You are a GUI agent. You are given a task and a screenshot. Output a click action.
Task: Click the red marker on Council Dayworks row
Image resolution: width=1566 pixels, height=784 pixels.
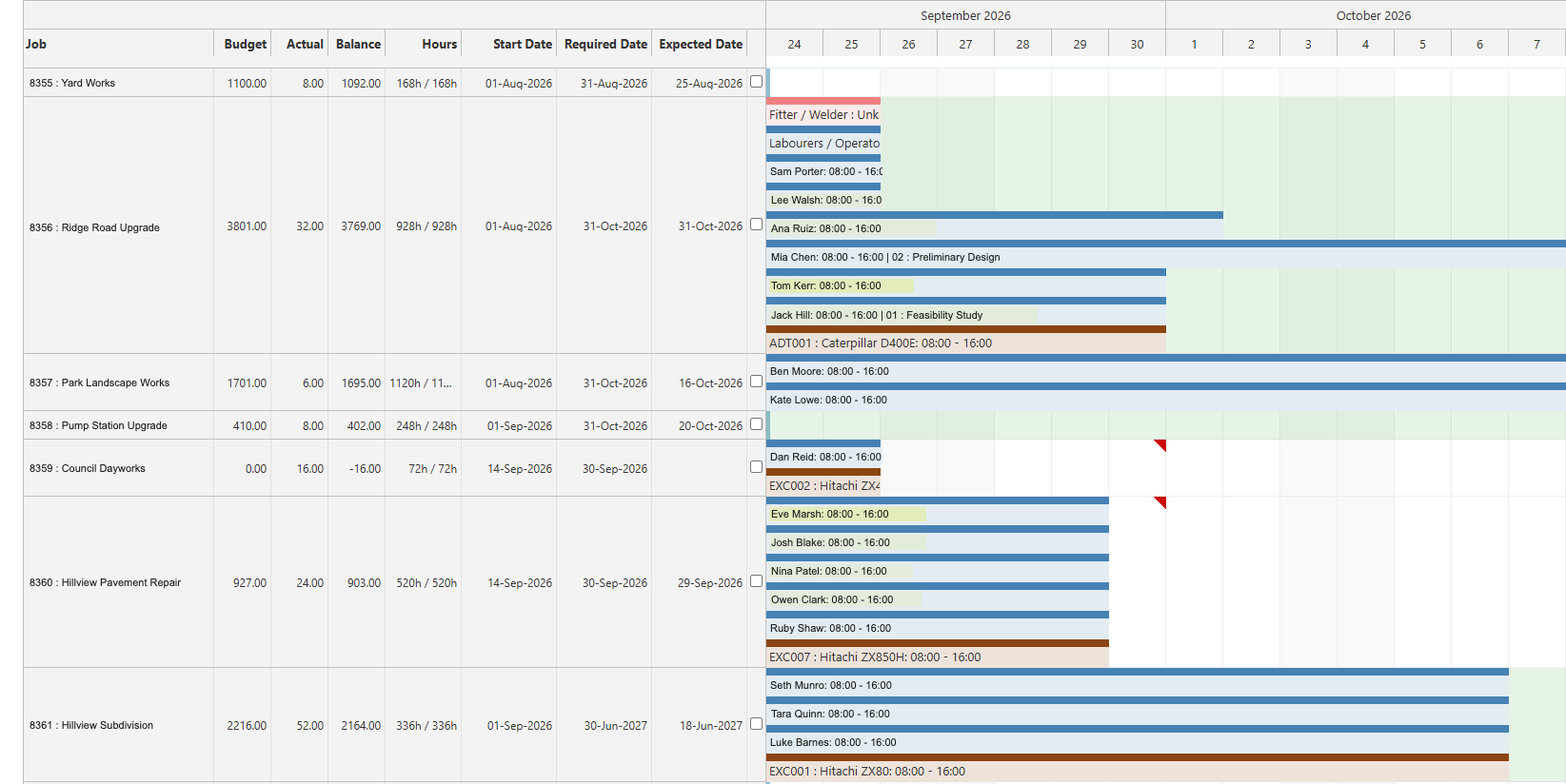[1161, 444]
